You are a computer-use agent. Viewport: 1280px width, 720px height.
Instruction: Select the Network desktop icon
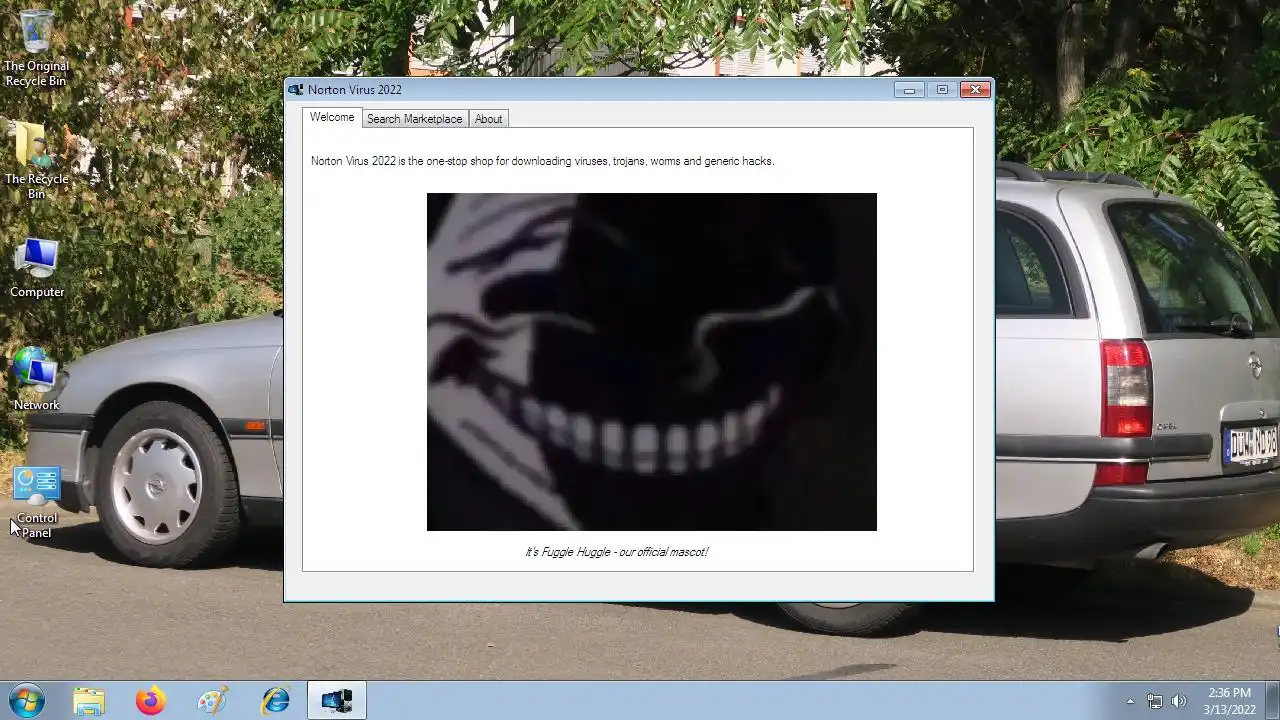(37, 380)
